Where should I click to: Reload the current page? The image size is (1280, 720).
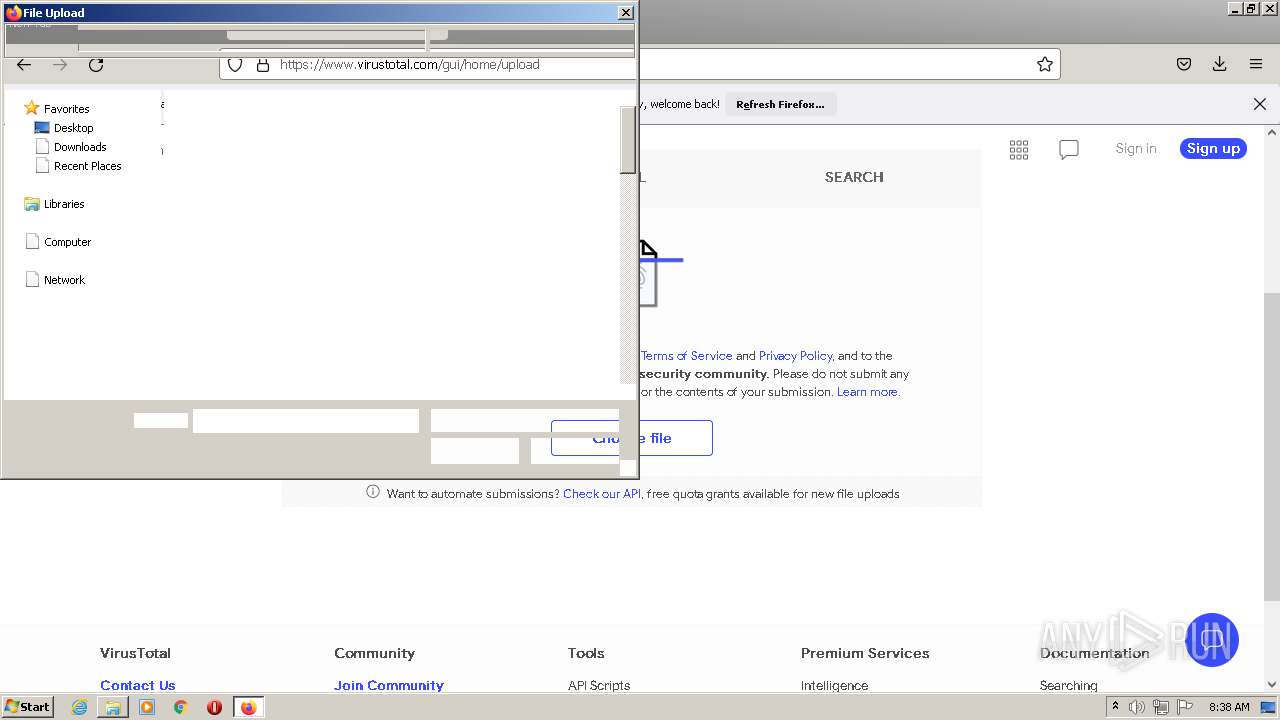pos(96,64)
